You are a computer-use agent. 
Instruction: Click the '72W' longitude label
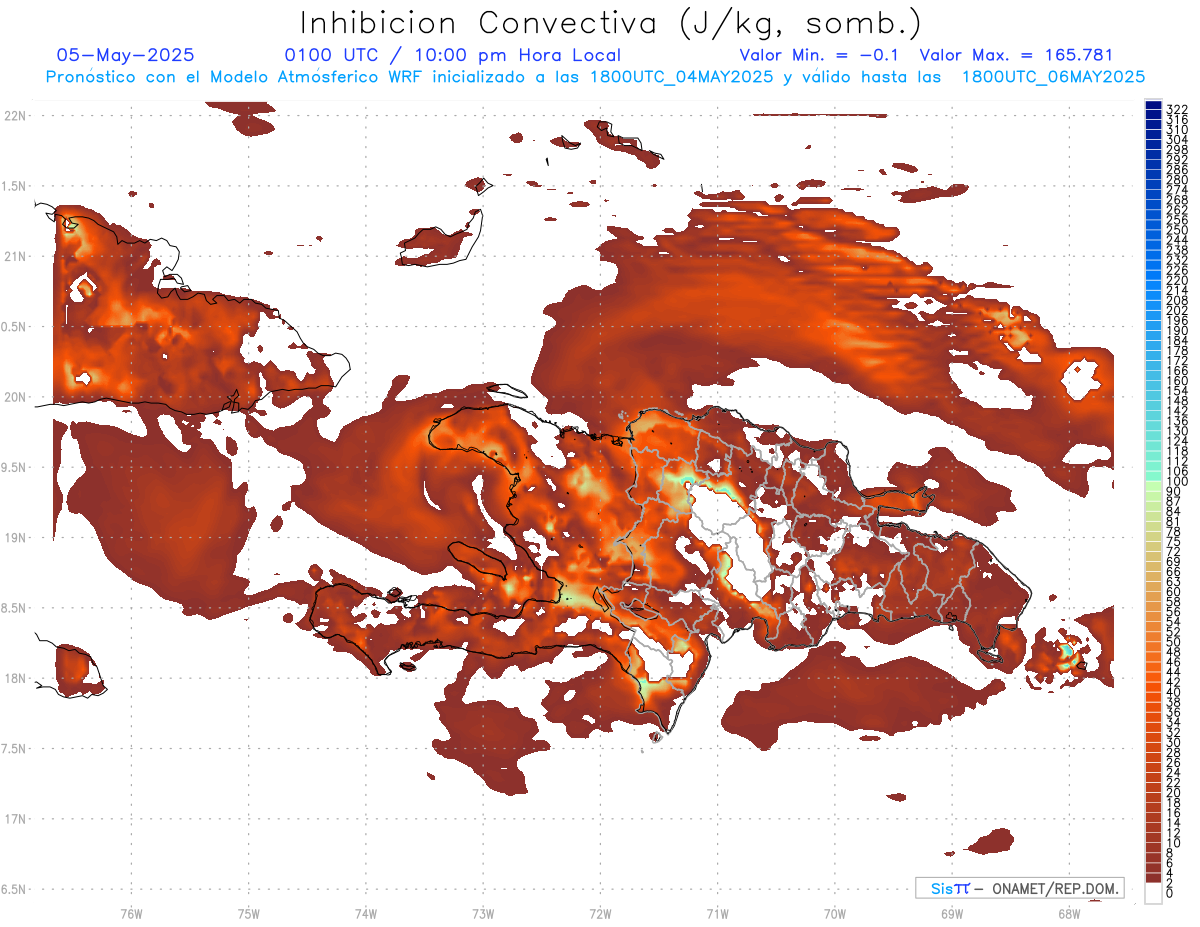[601, 913]
